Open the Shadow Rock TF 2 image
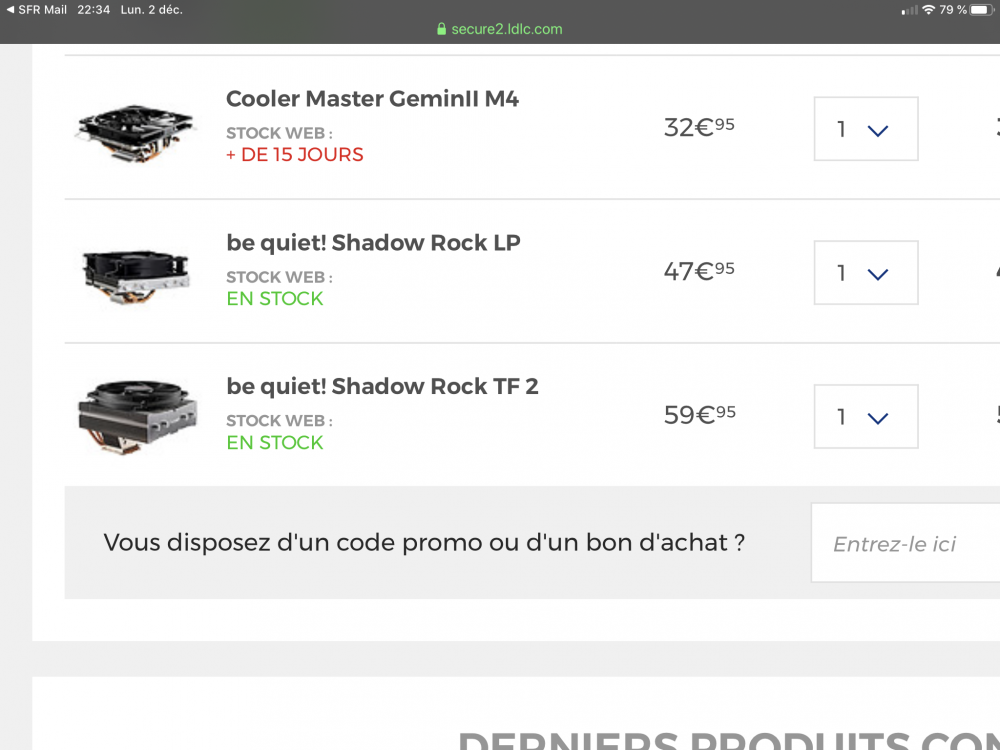The image size is (1000, 750). (137, 416)
